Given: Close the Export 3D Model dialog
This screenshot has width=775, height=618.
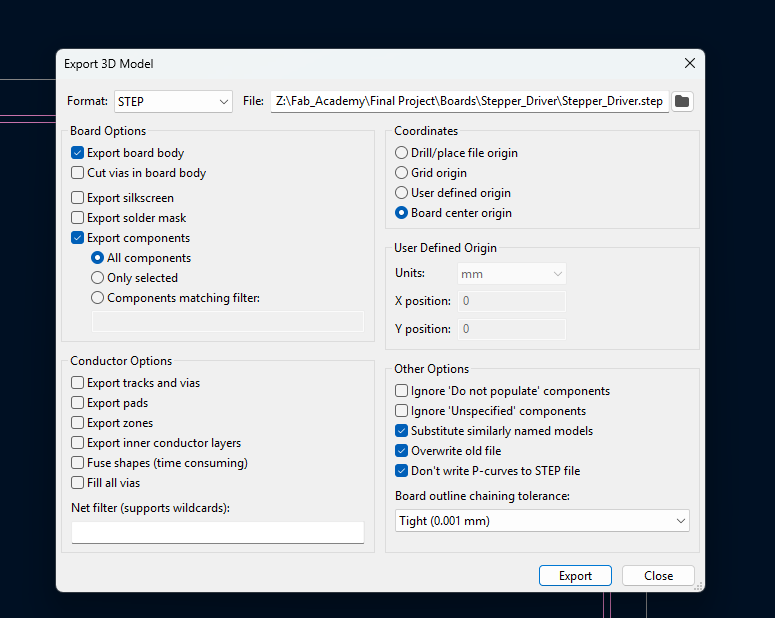Looking at the screenshot, I should pyautogui.click(x=689, y=63).
